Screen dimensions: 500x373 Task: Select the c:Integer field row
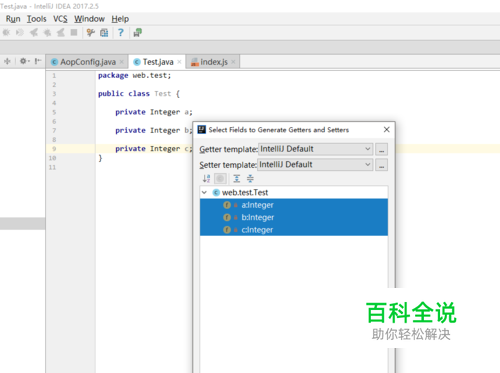(294, 230)
